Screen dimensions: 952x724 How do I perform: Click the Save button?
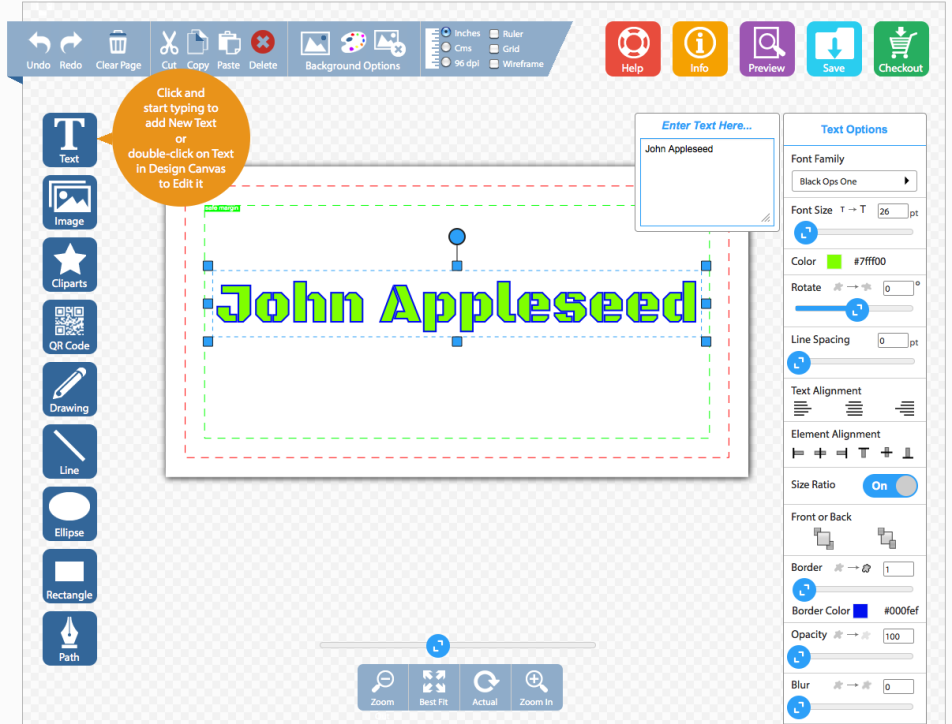834,49
